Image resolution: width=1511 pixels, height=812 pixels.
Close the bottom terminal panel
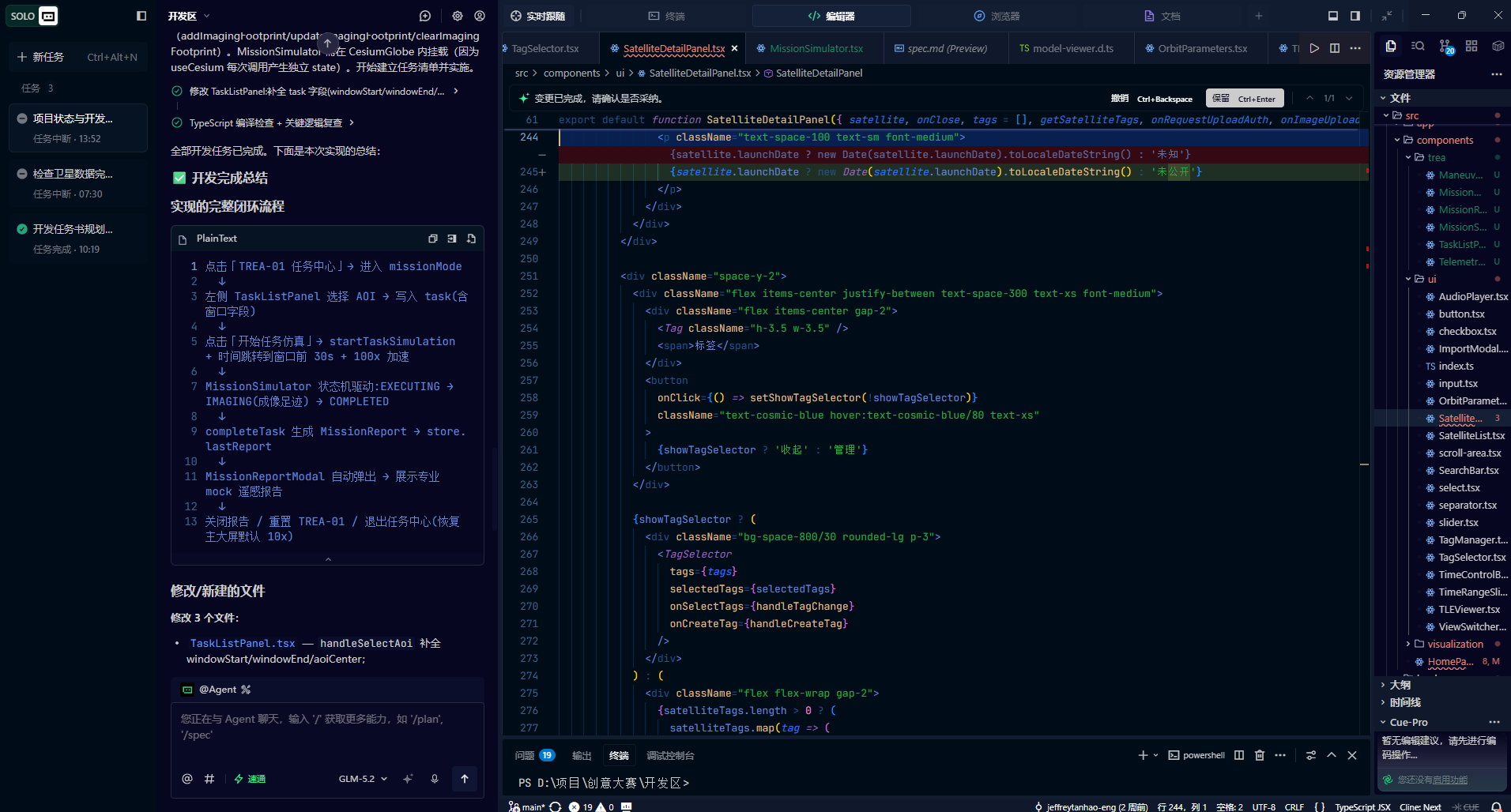coord(1352,755)
